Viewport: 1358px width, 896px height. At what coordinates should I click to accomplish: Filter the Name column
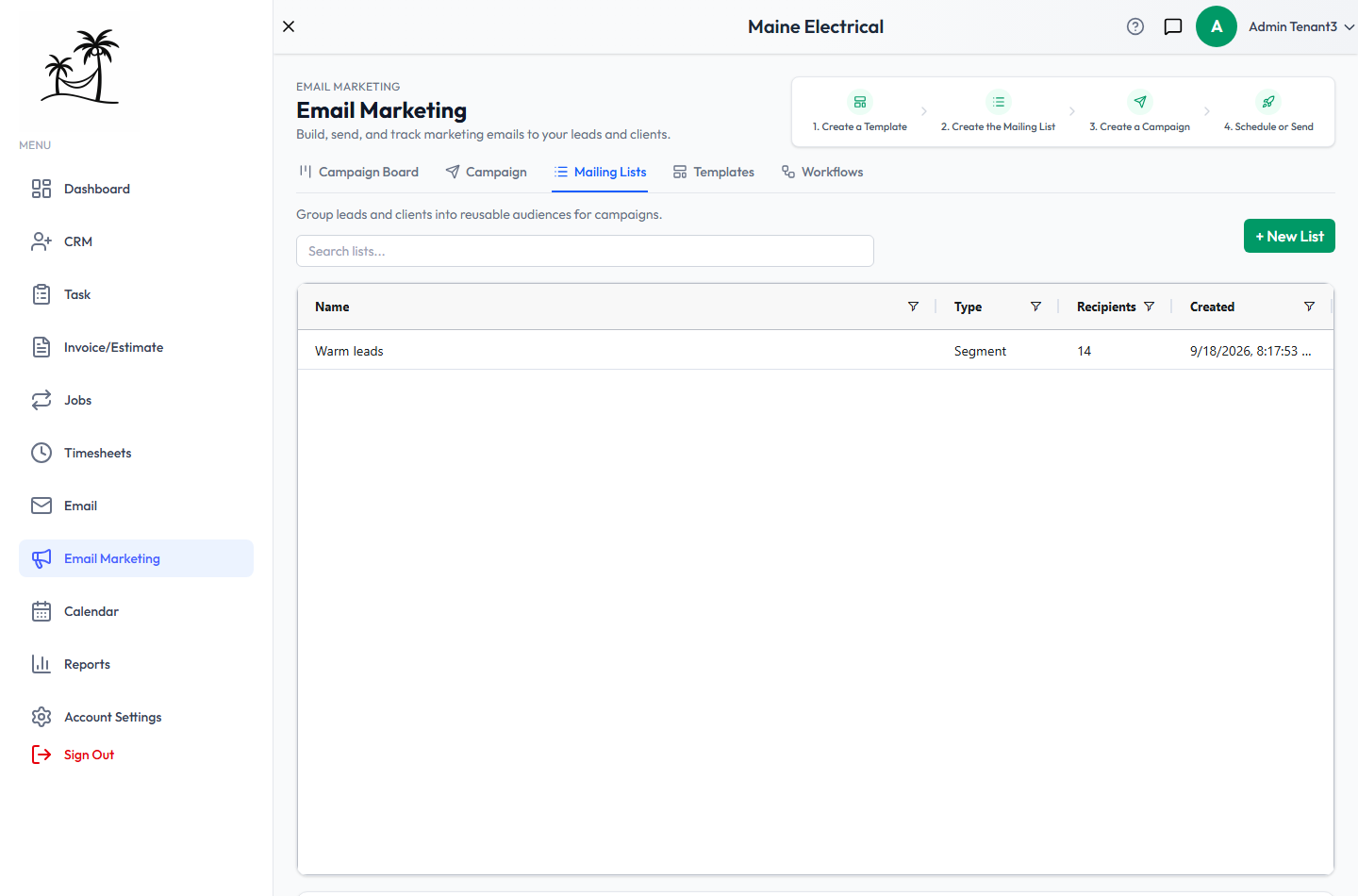tap(913, 307)
